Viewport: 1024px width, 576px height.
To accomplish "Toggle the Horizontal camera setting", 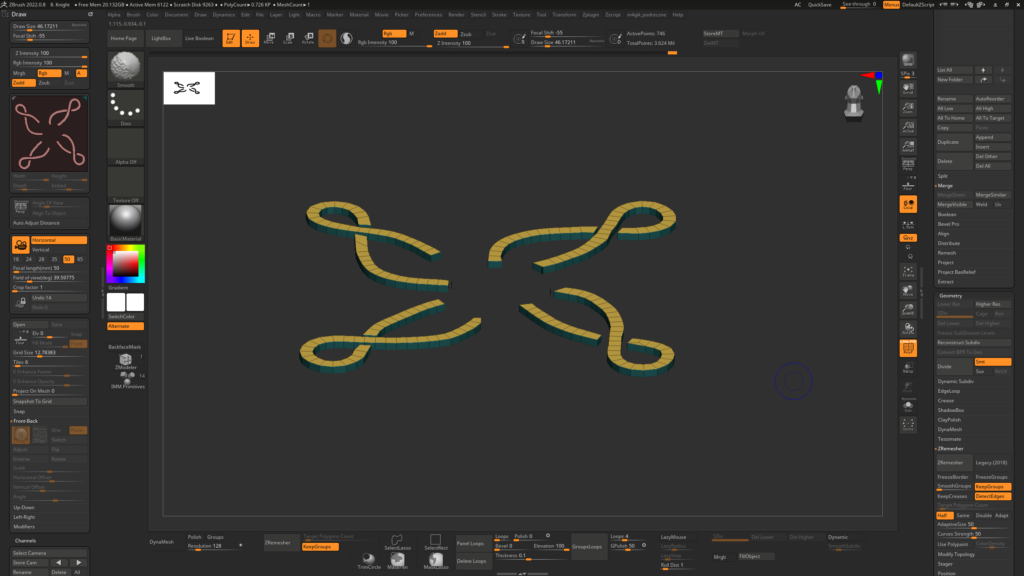I will (x=59, y=240).
